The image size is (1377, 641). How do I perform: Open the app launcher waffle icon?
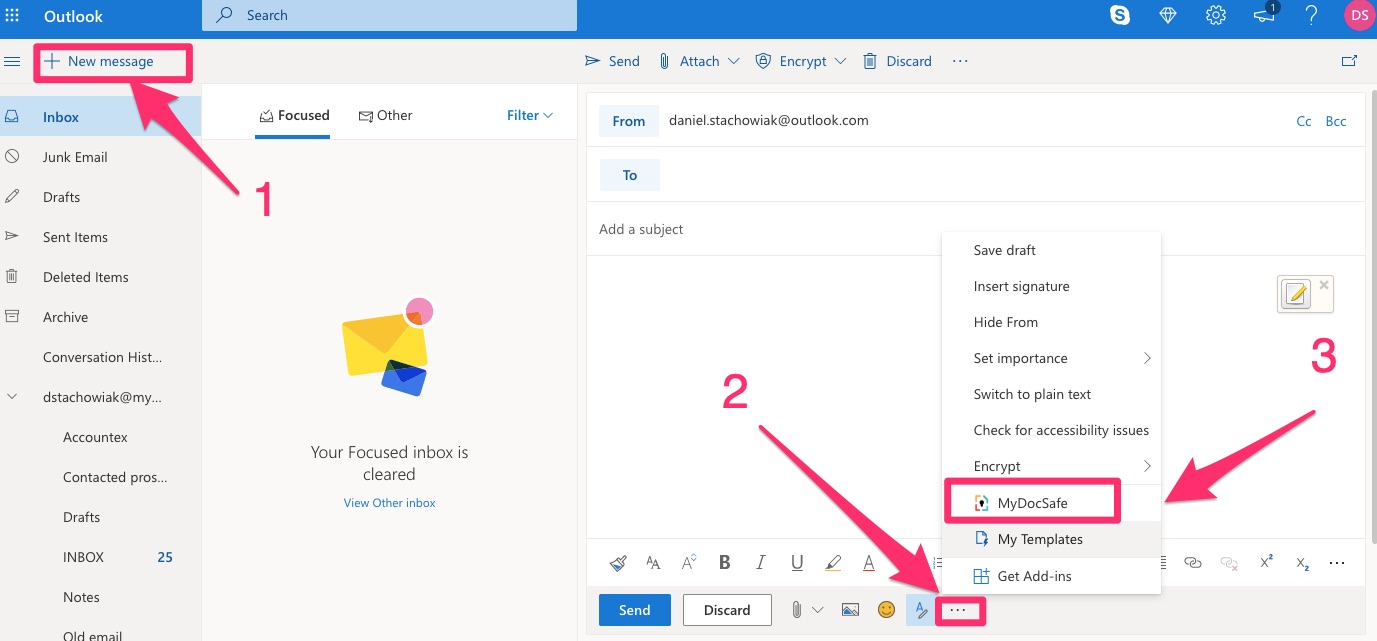[12, 16]
